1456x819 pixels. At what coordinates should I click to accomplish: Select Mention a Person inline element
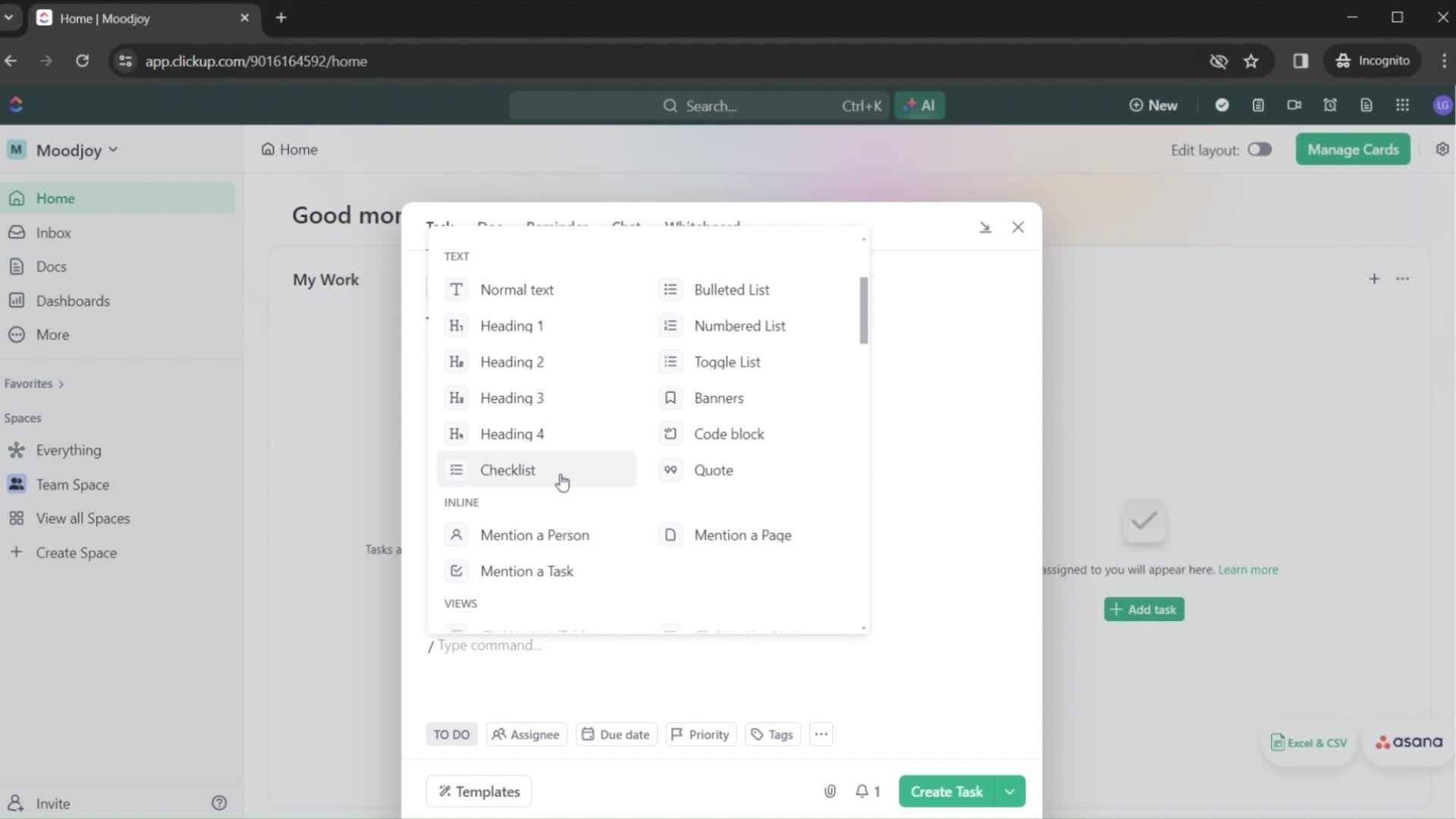(x=534, y=535)
